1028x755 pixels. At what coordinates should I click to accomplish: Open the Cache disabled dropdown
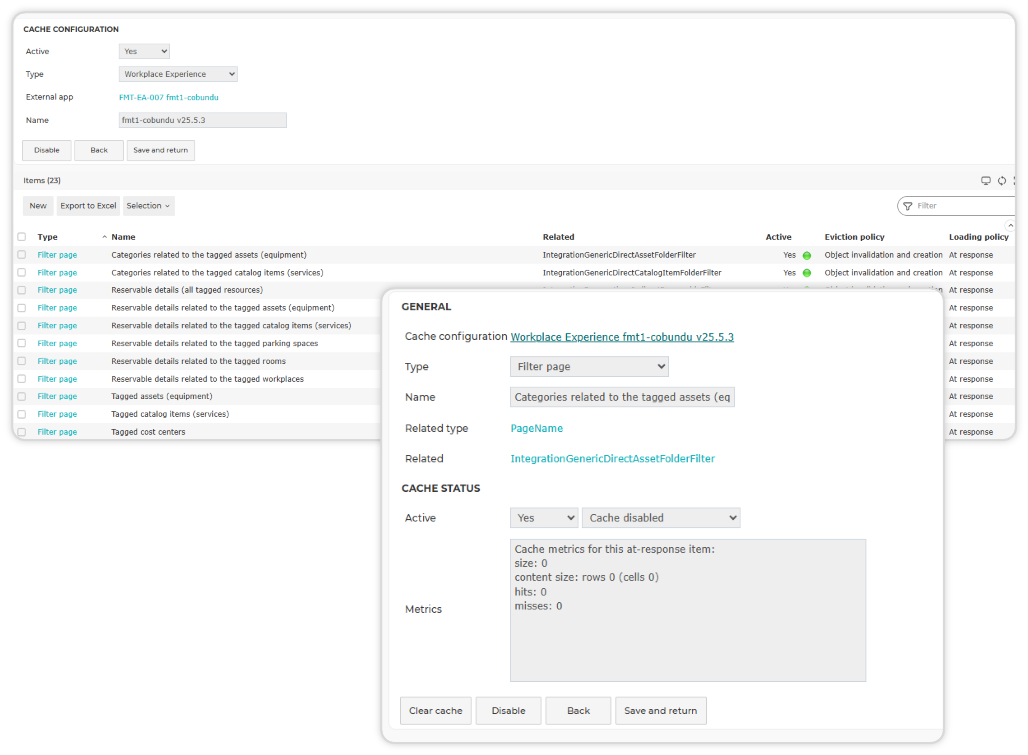pyautogui.click(x=662, y=518)
